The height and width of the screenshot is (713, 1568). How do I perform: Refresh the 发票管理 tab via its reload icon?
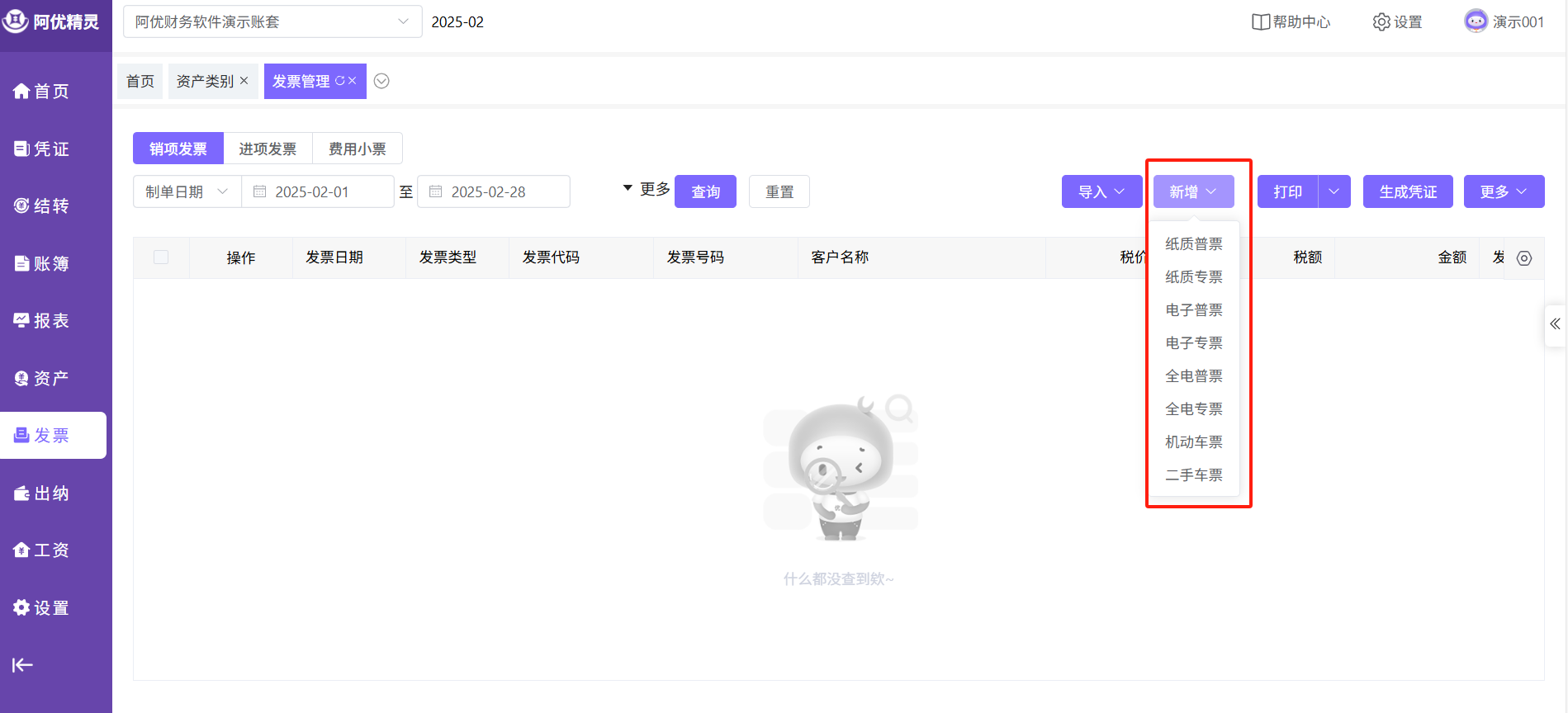coord(339,81)
